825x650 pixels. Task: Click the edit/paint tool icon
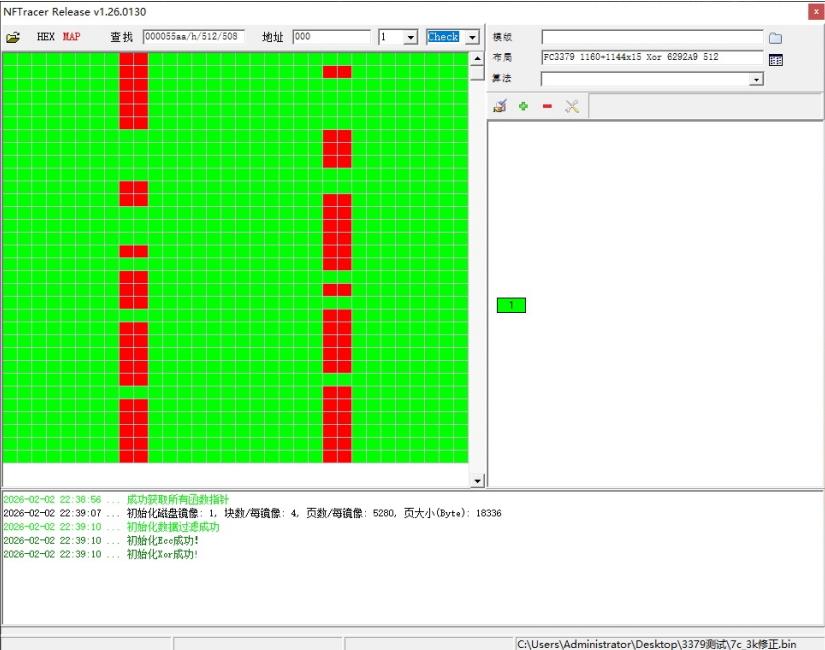coord(500,106)
